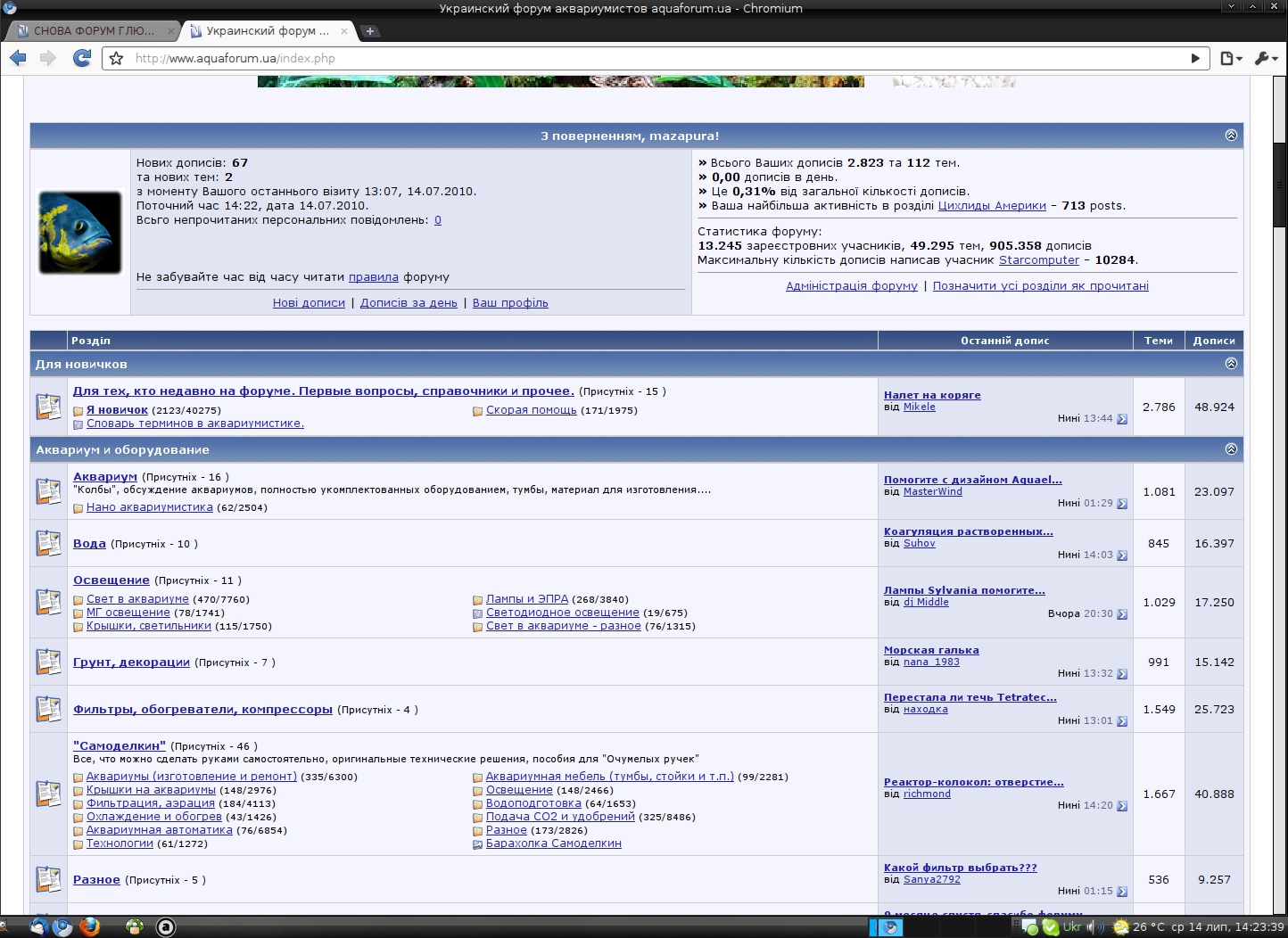Bookmark page using the star icon
The width and height of the screenshot is (1288, 938).
[x=116, y=58]
